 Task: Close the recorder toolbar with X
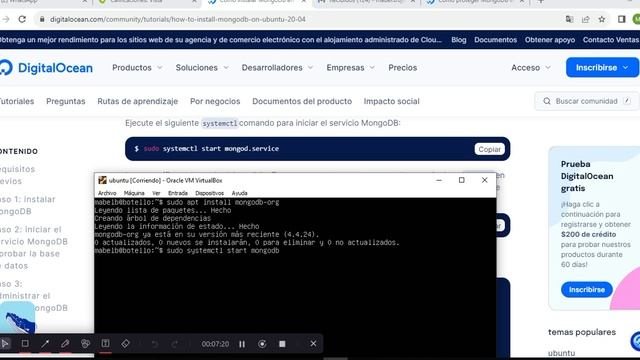313,344
